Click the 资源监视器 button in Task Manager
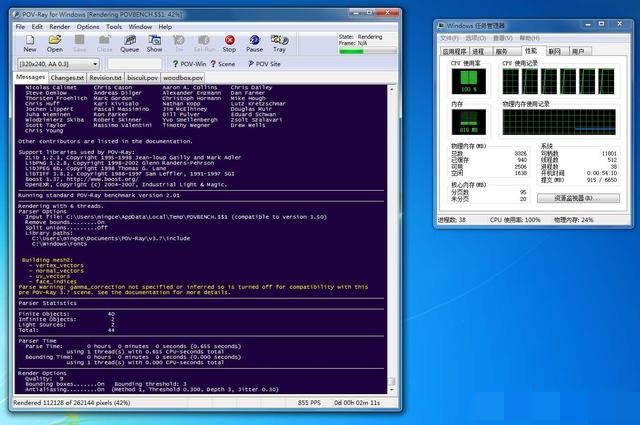 tap(578, 198)
